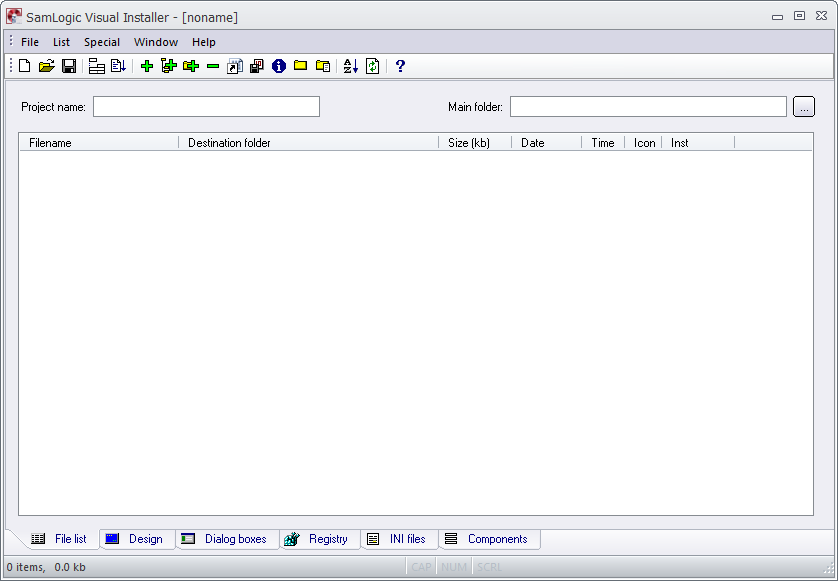
Task: Click the document with down arrow icon
Action: (x=118, y=66)
